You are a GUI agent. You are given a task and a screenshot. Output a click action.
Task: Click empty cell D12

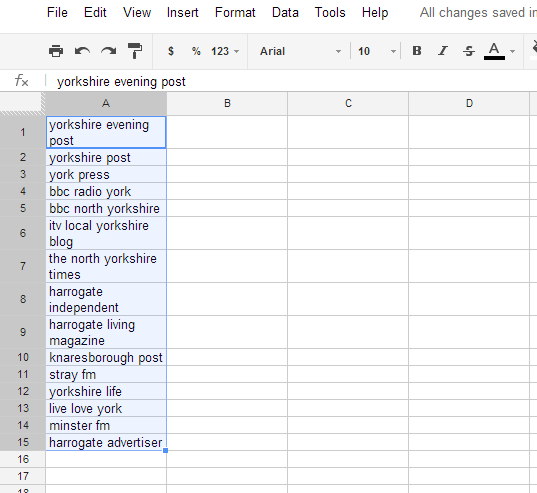click(x=469, y=391)
